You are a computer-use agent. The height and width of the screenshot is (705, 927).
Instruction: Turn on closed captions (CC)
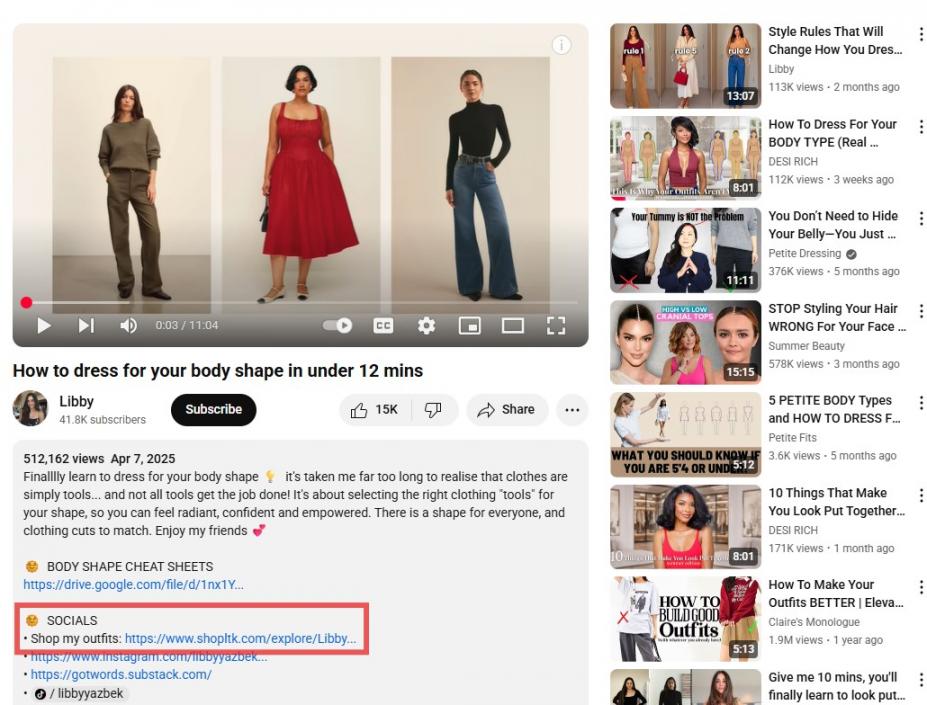point(383,325)
